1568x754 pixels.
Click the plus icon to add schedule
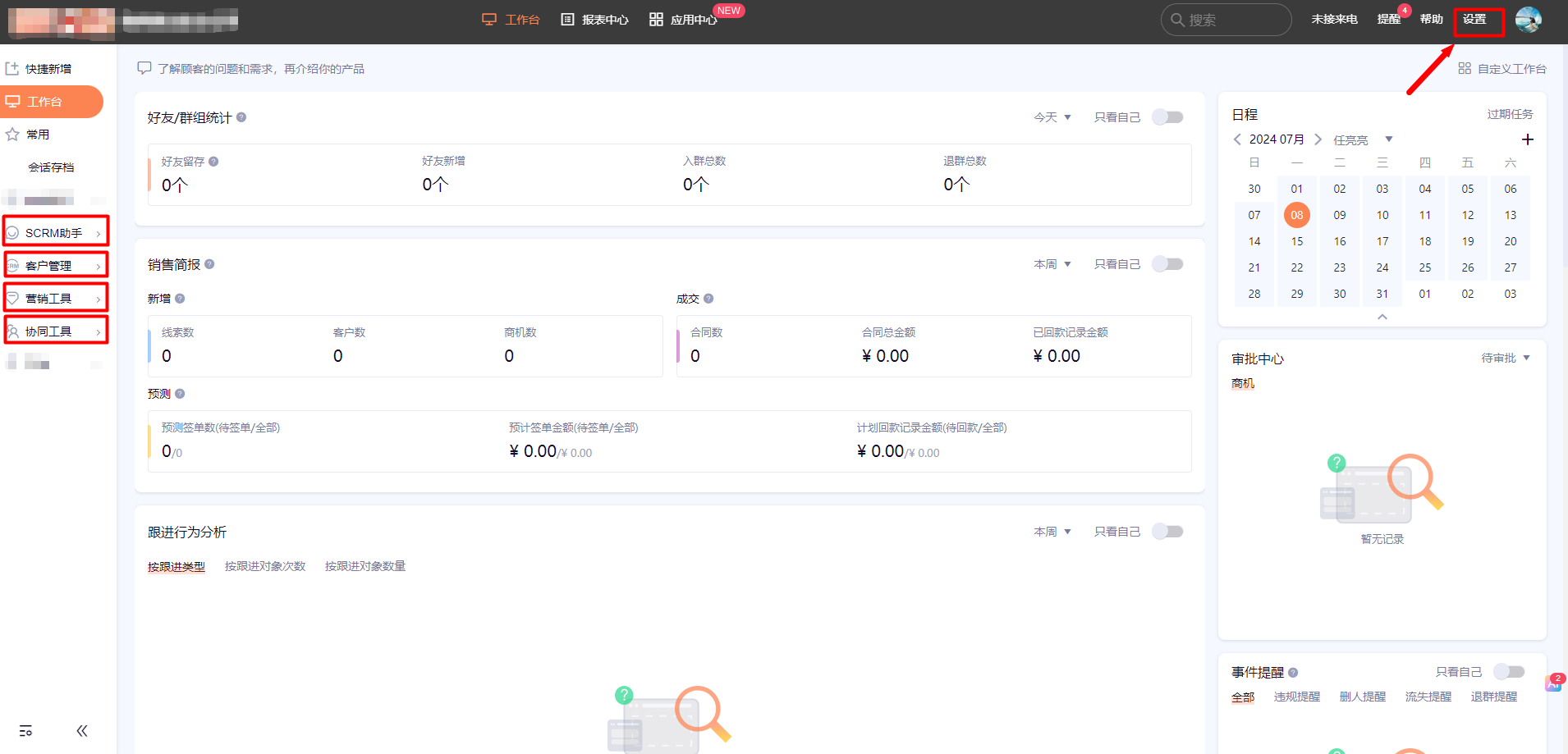(x=1527, y=139)
